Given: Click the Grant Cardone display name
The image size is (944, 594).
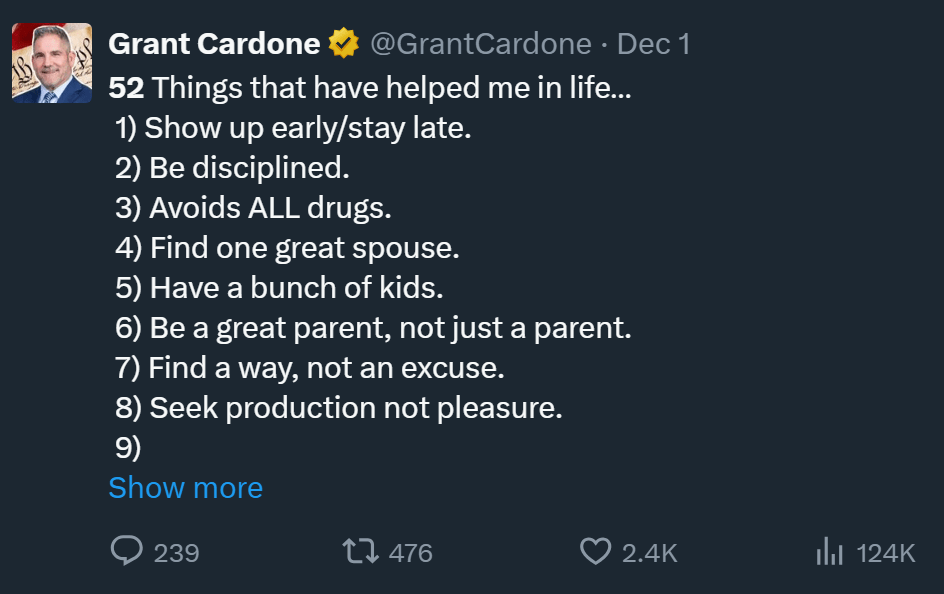Looking at the screenshot, I should [x=214, y=44].
